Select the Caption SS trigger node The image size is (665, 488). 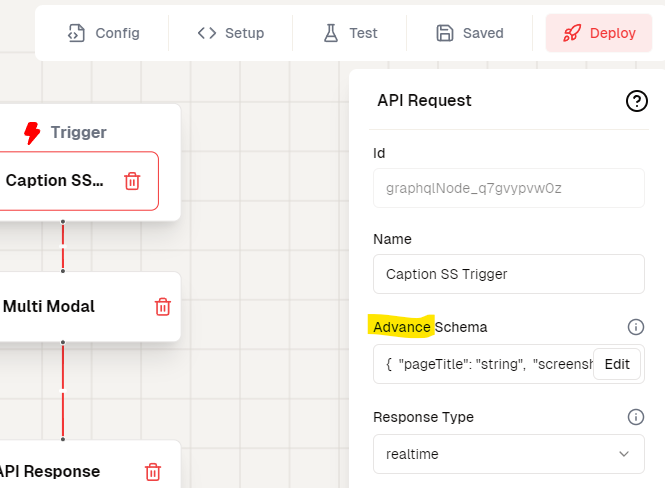click(x=55, y=181)
